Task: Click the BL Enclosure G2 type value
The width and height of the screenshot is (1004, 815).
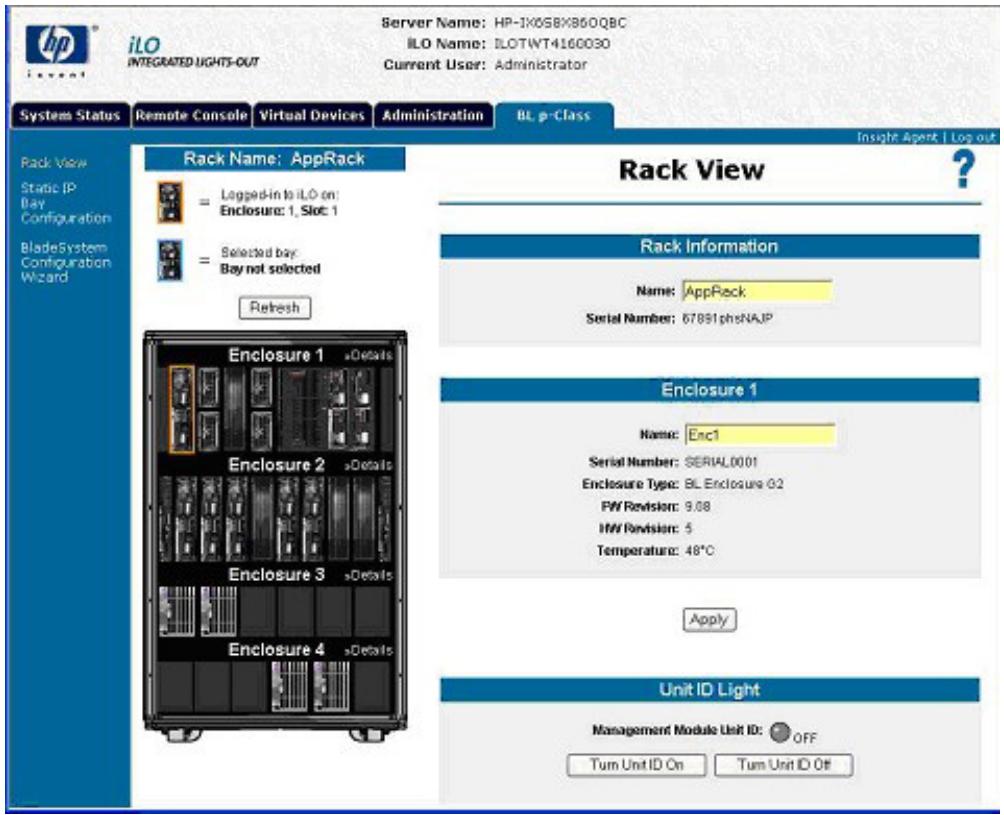Action: pyautogui.click(x=734, y=484)
